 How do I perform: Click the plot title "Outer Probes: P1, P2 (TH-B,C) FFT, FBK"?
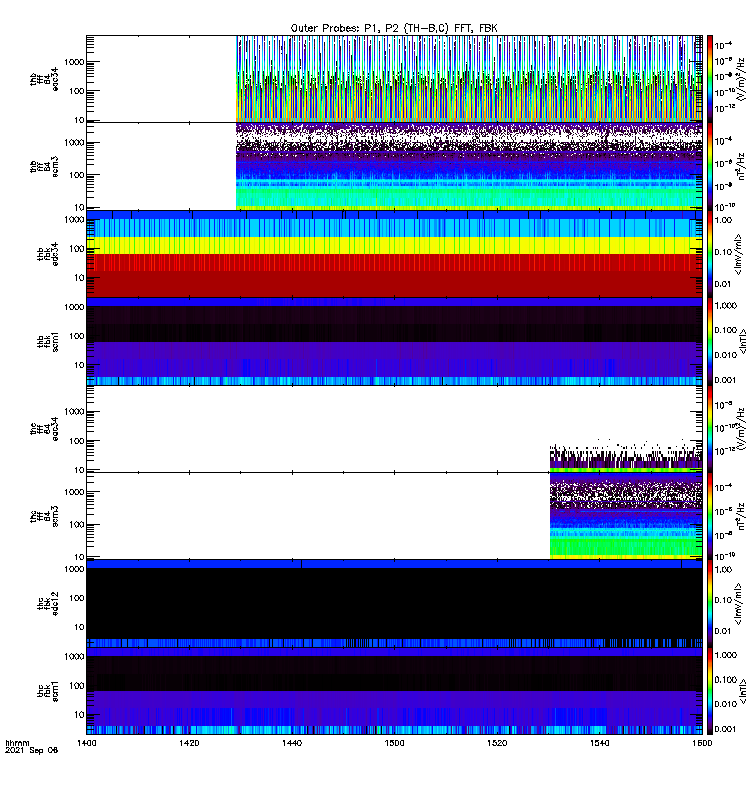tap(394, 29)
